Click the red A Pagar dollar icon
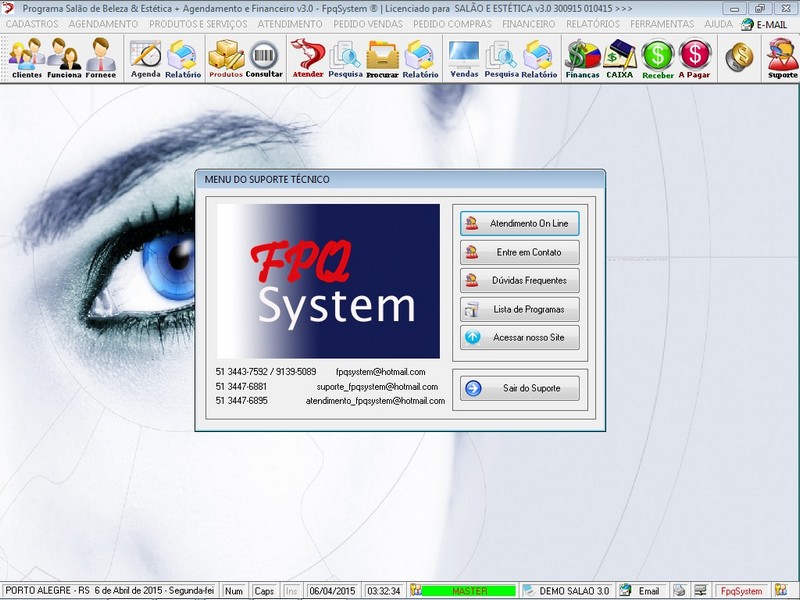The height and width of the screenshot is (600, 800). click(694, 58)
